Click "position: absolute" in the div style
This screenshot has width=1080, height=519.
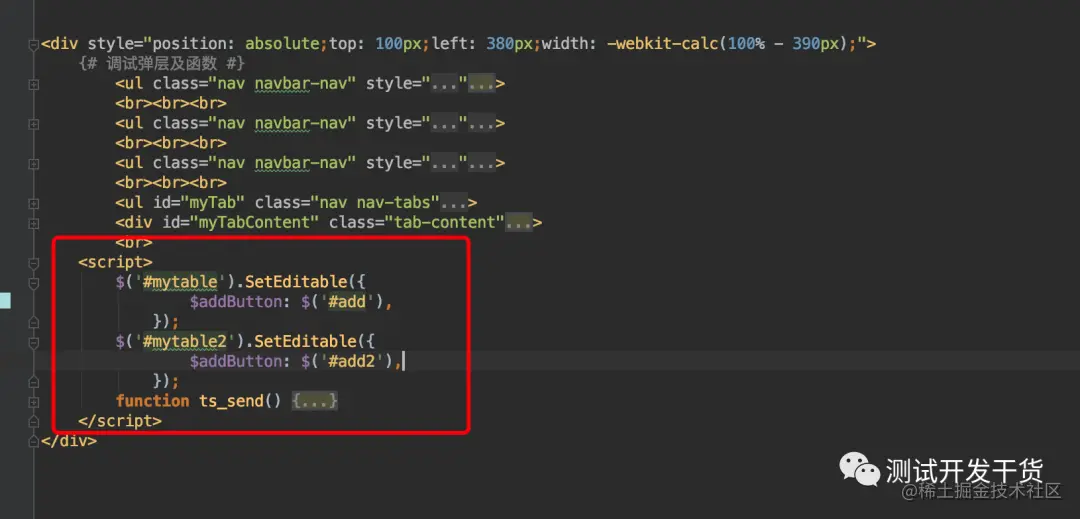click(238, 44)
